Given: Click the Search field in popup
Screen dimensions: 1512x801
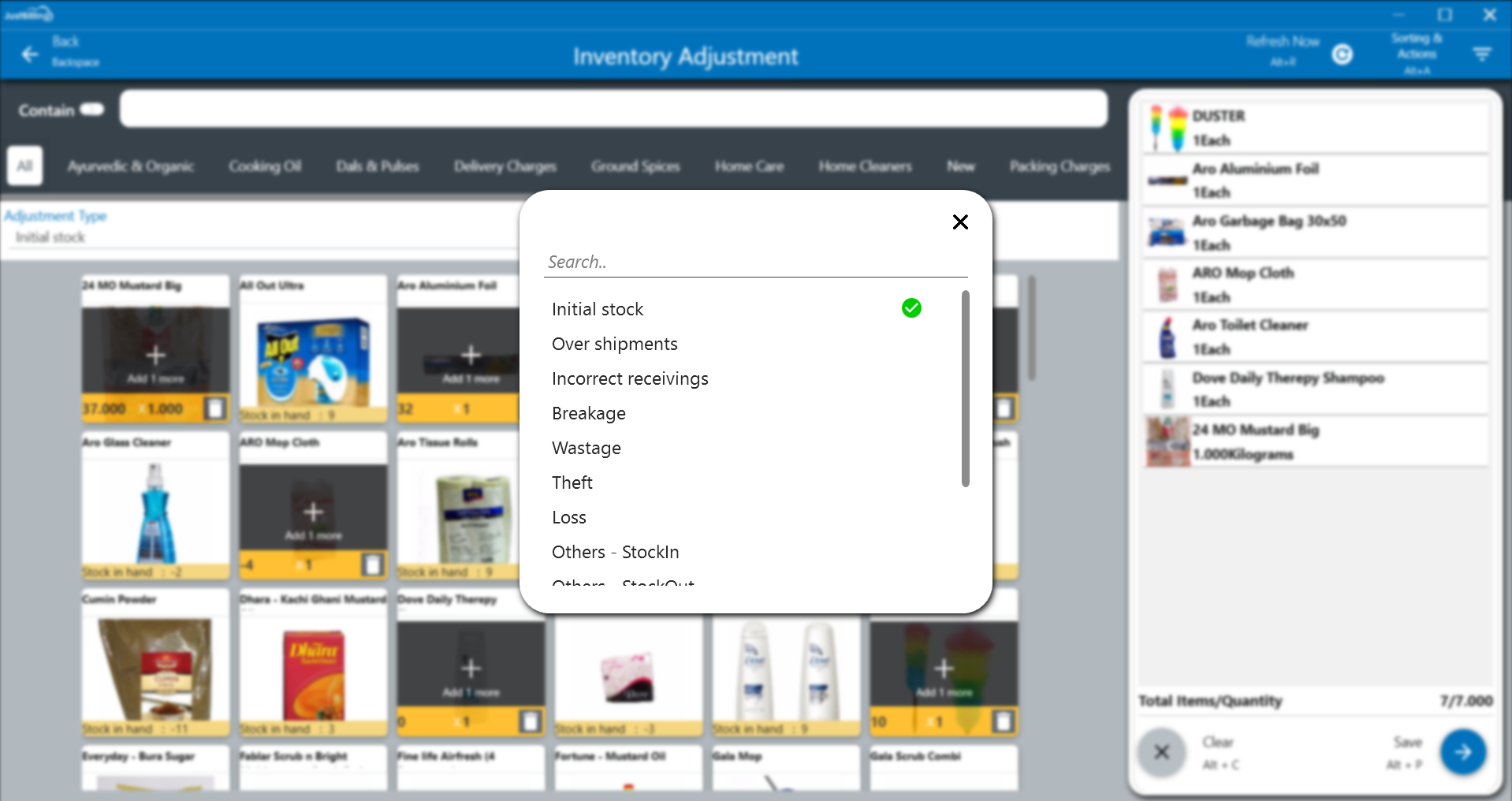Looking at the screenshot, I should point(754,262).
